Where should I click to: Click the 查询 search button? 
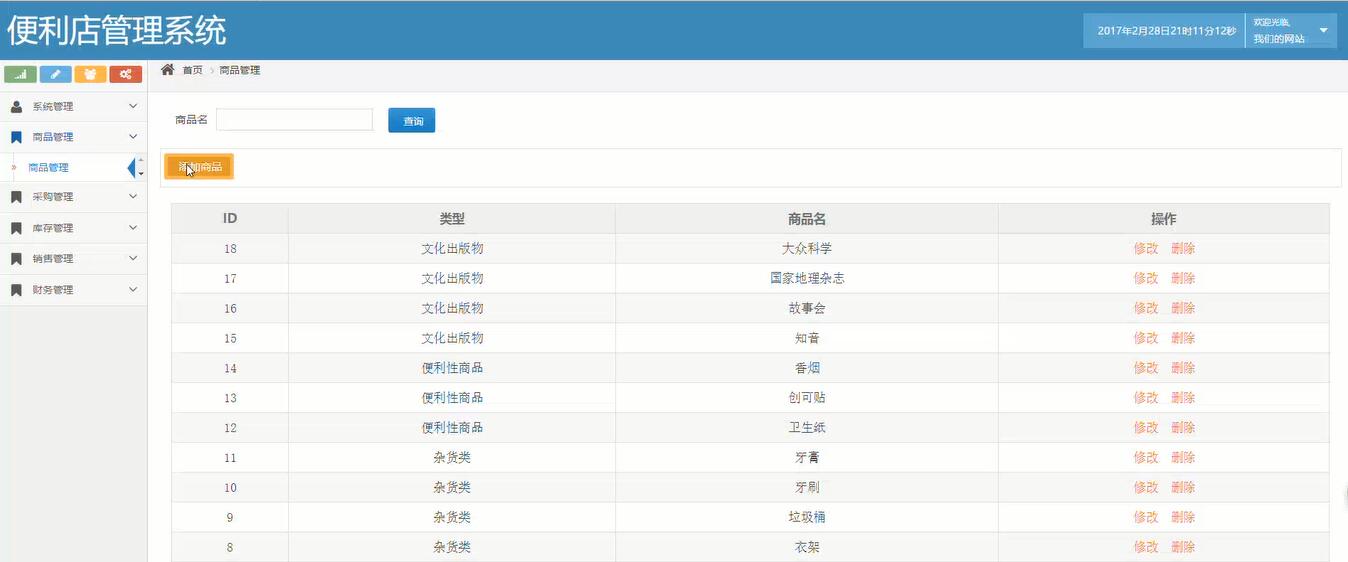(x=412, y=121)
